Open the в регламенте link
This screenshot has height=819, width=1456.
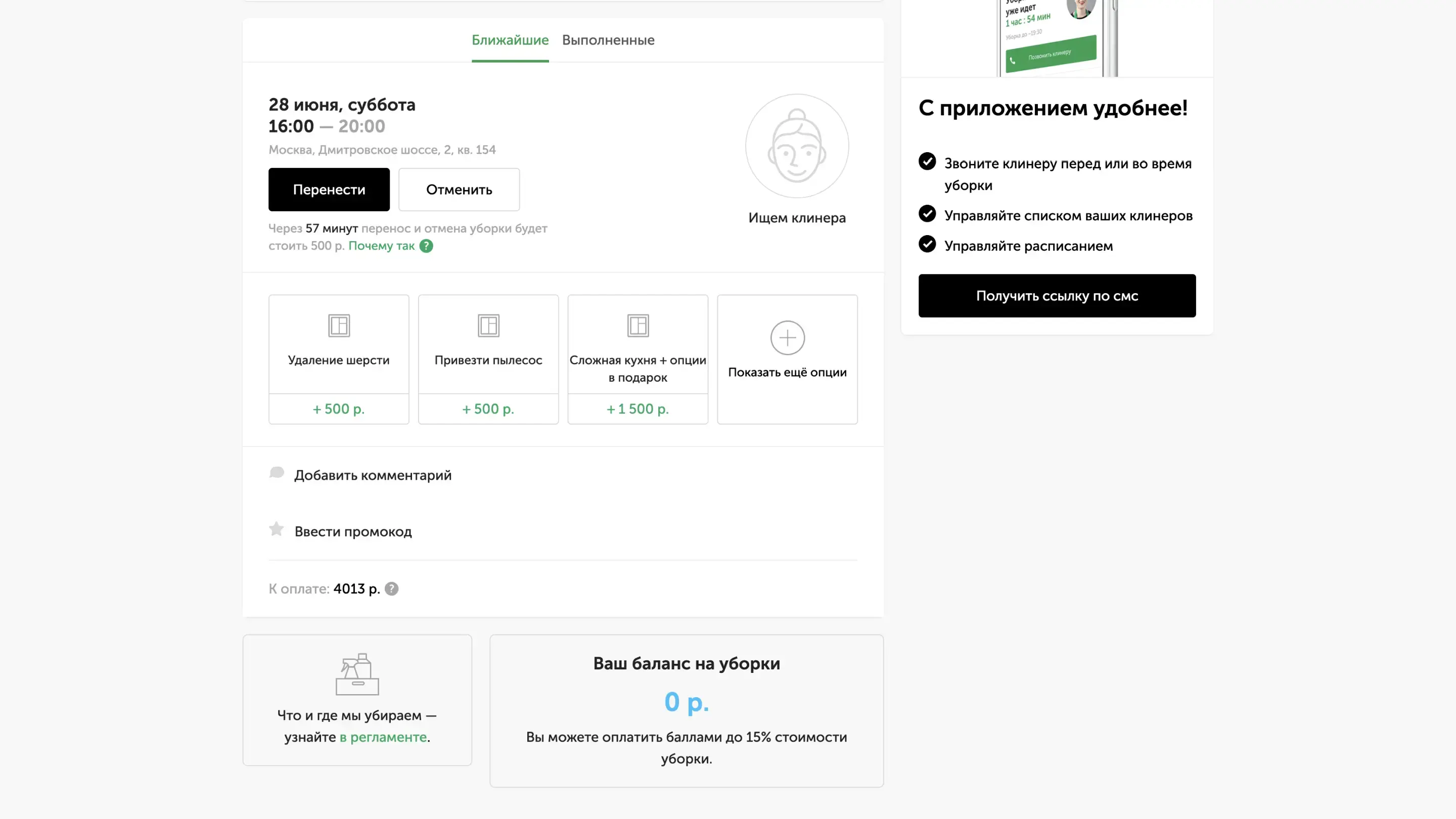coord(383,737)
